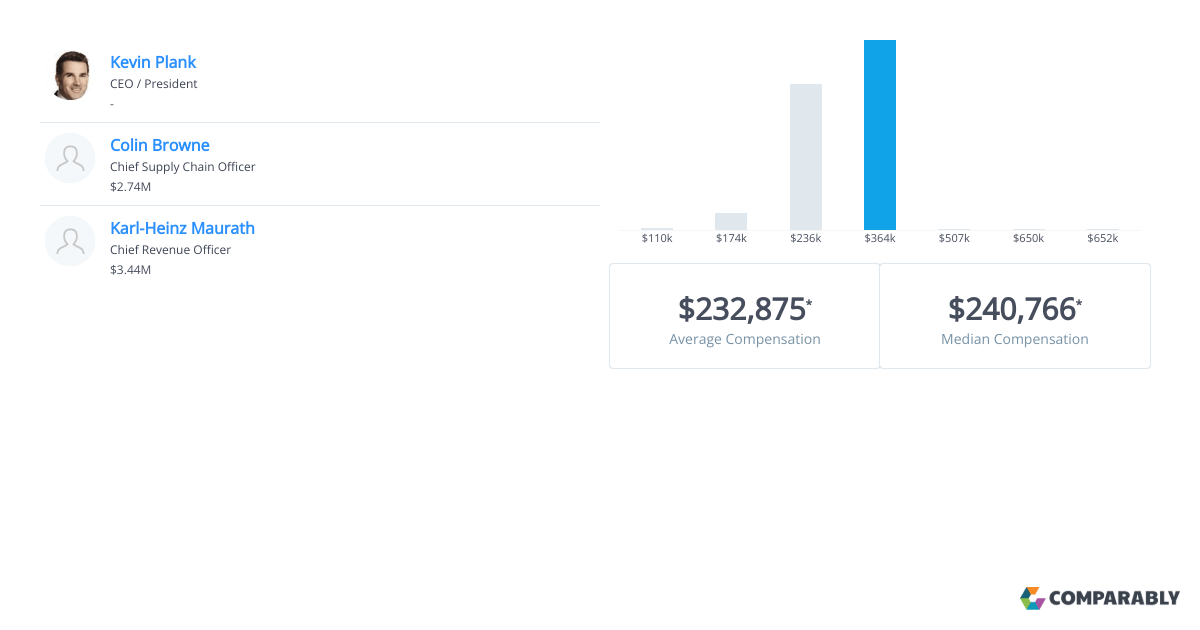Click the $507k axis label
This screenshot has height=630, width=1200.
(954, 238)
